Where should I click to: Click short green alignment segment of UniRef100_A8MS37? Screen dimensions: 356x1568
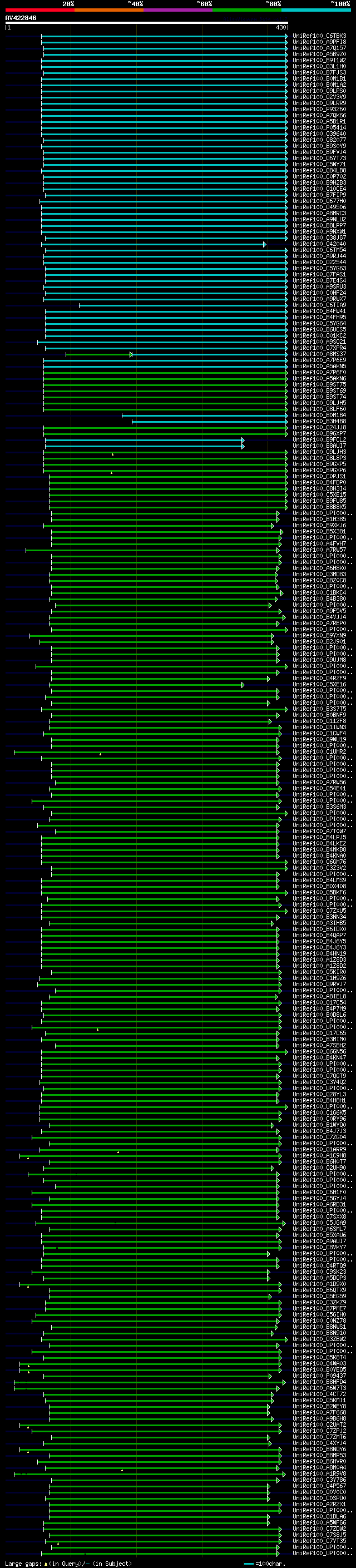[x=98, y=354]
